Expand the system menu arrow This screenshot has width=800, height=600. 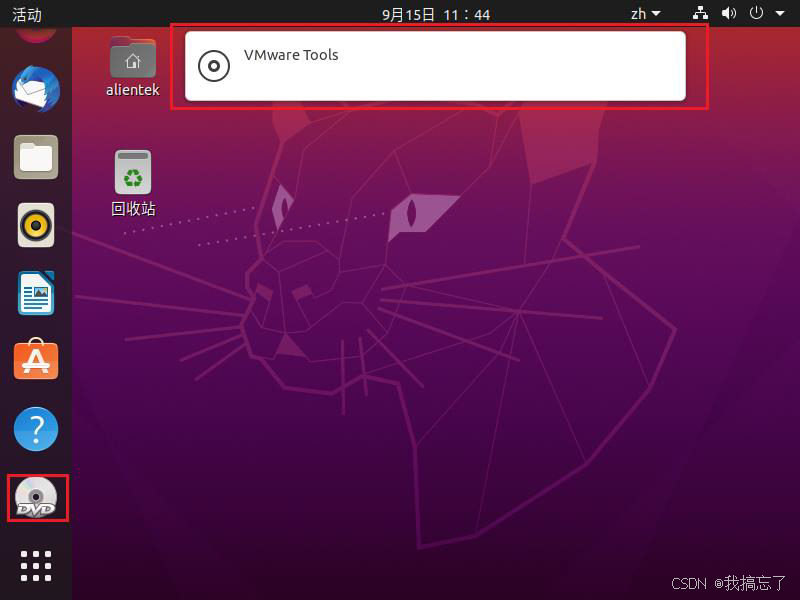780,14
